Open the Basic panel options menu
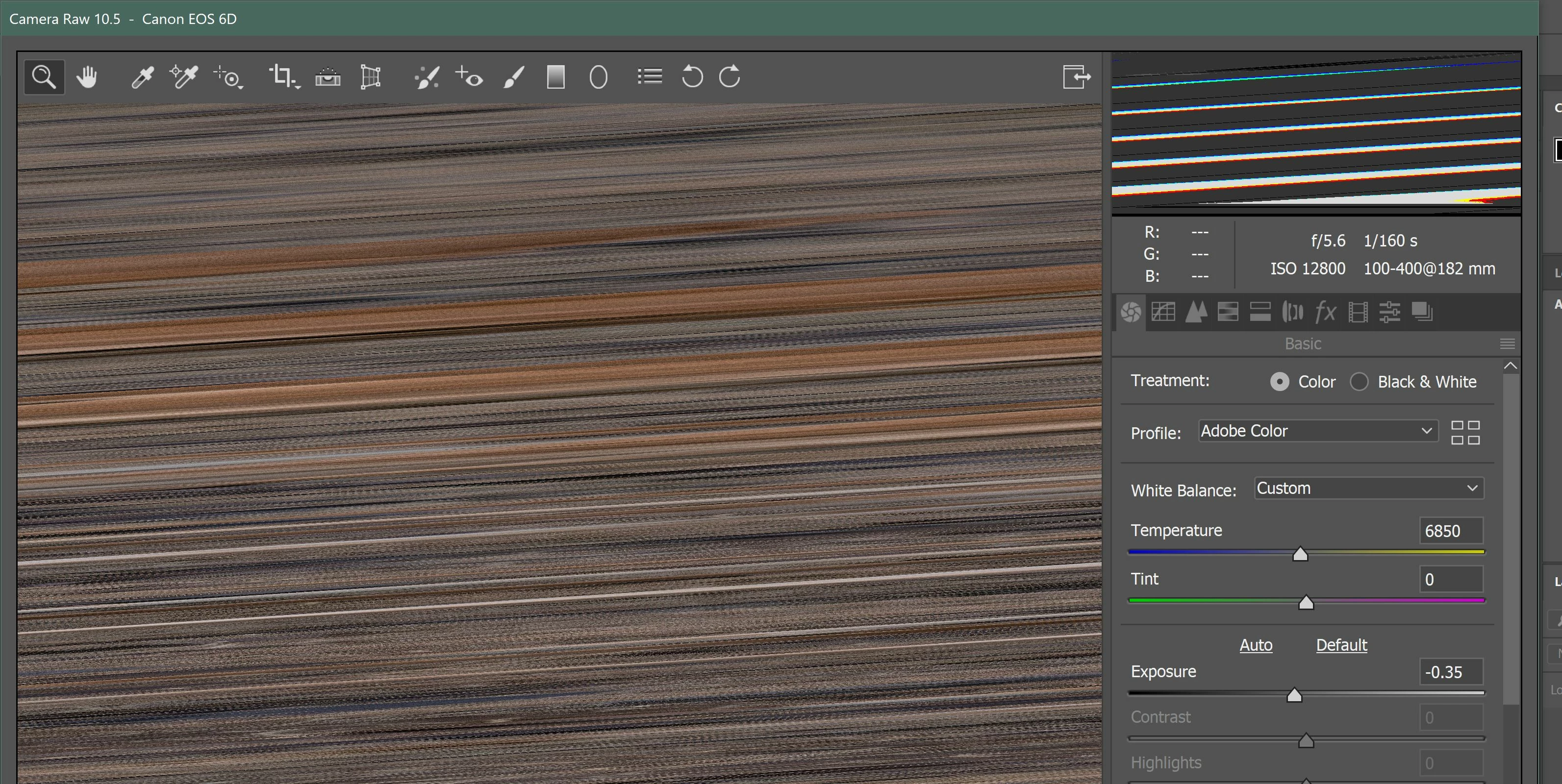Viewport: 1562px width, 784px height. pyautogui.click(x=1507, y=344)
